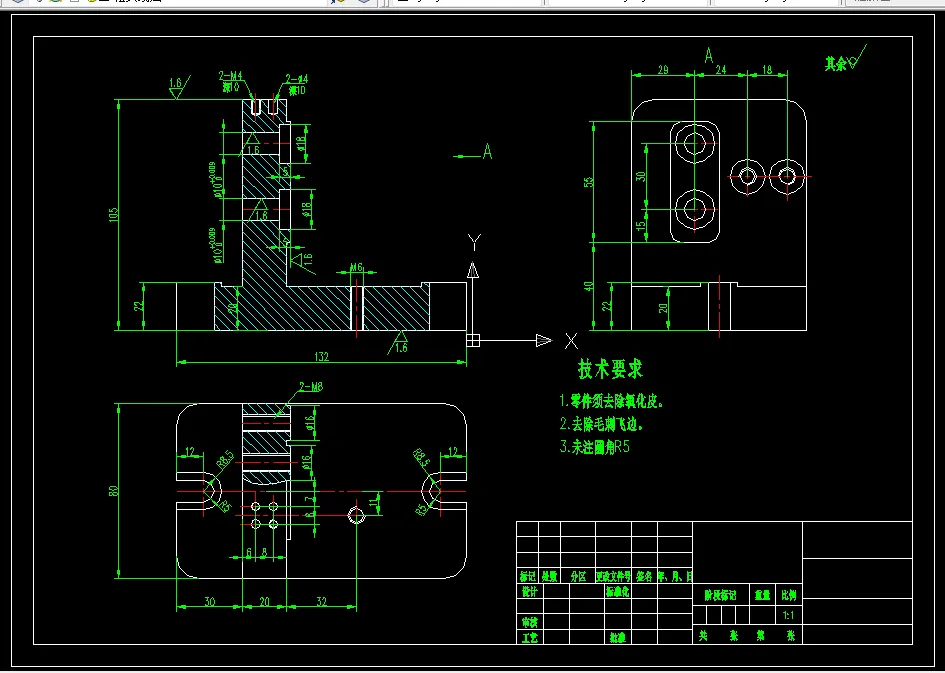This screenshot has height=673, width=945.
Task: Click the 2-M4 hole callout
Action: coord(230,76)
